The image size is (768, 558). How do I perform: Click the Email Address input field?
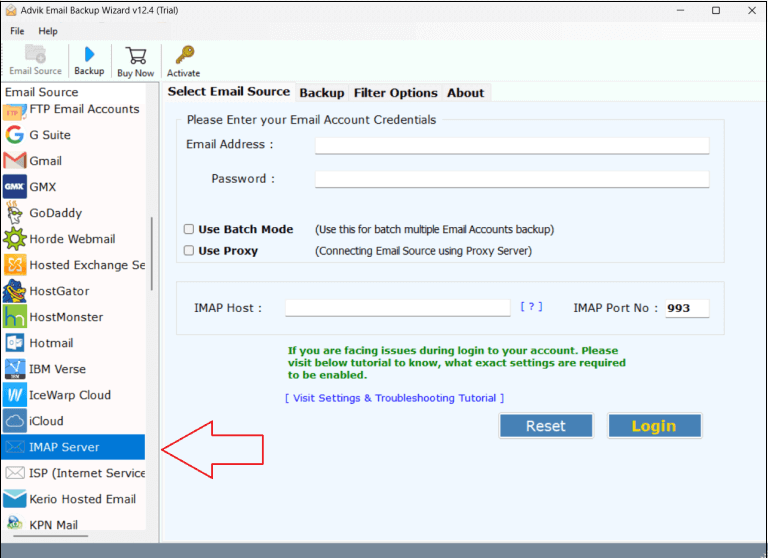[511, 145]
